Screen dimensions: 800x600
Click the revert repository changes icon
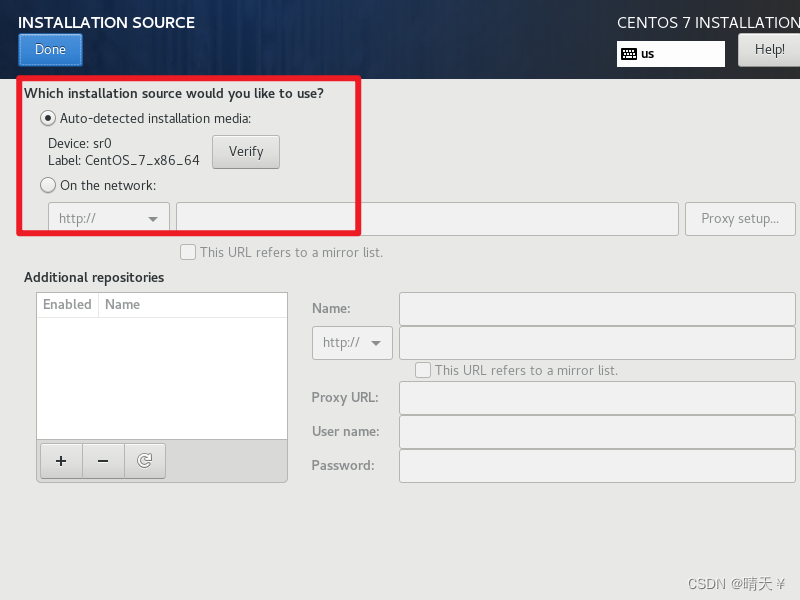pyautogui.click(x=145, y=461)
